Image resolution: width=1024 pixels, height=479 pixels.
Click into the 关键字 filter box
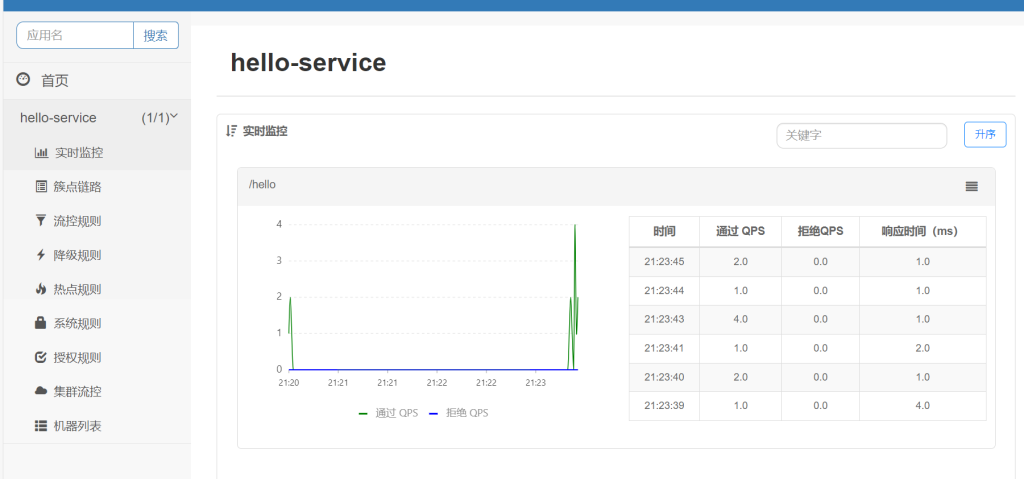861,136
